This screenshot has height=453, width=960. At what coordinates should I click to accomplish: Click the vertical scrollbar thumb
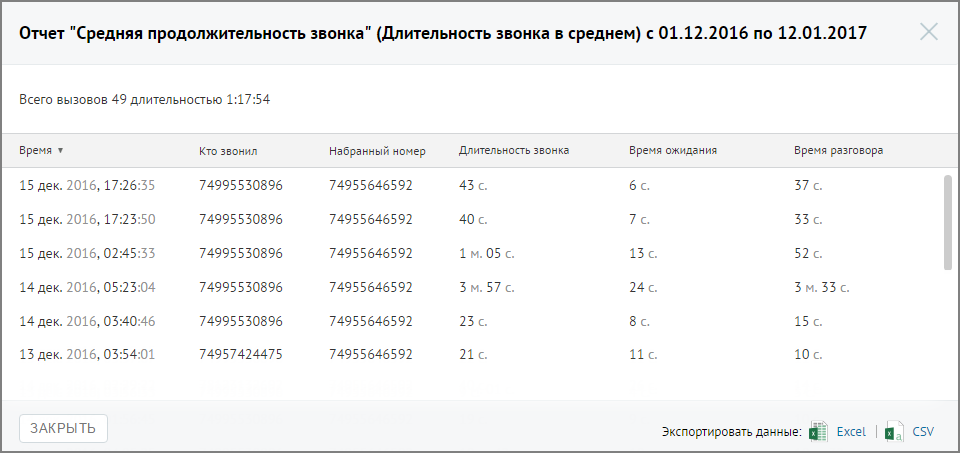coord(947,222)
